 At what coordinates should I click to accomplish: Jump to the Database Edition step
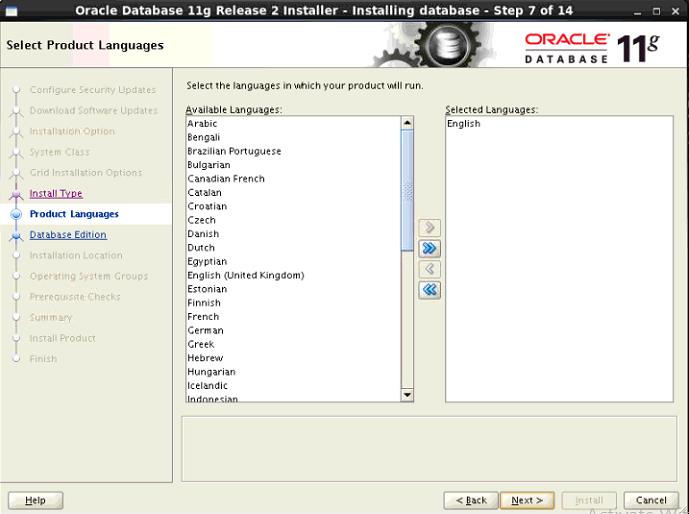[68, 235]
